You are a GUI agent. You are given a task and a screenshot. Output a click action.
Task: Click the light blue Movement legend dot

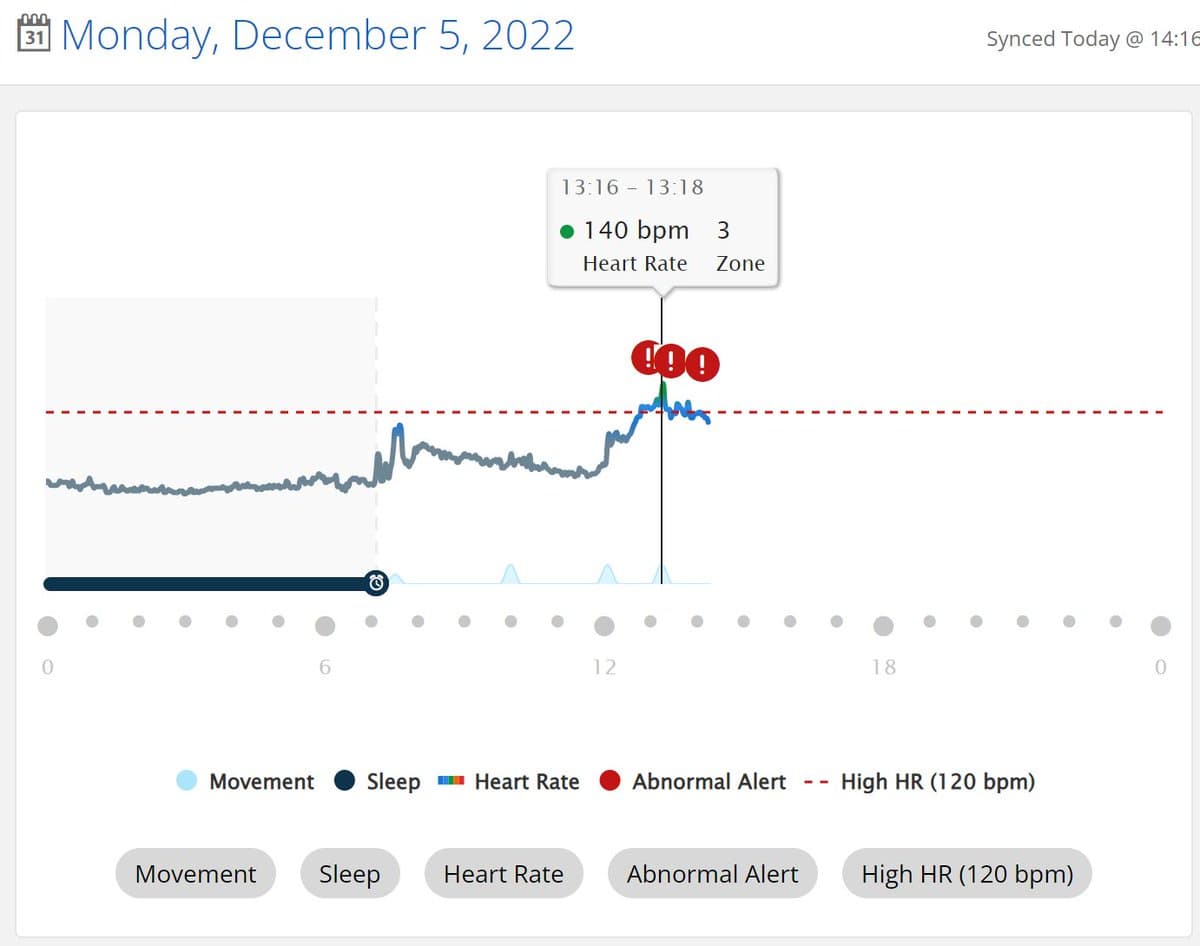coord(187,781)
